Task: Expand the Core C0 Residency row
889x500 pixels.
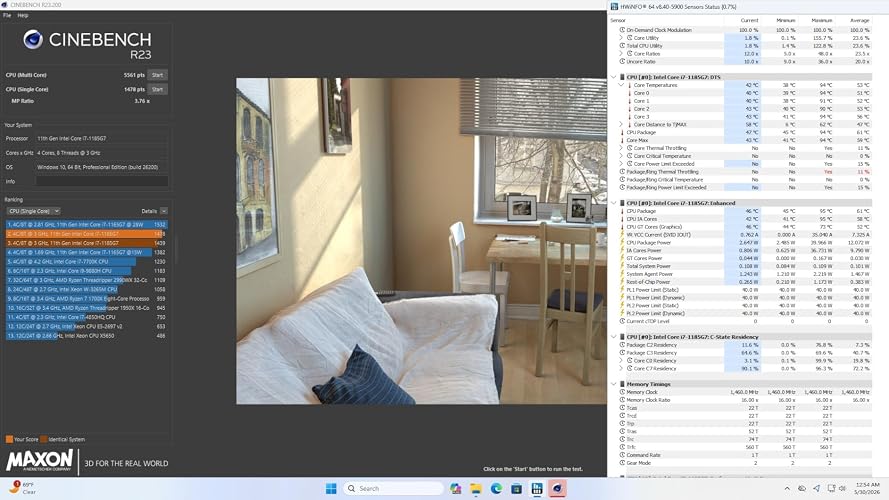Action: (621, 361)
